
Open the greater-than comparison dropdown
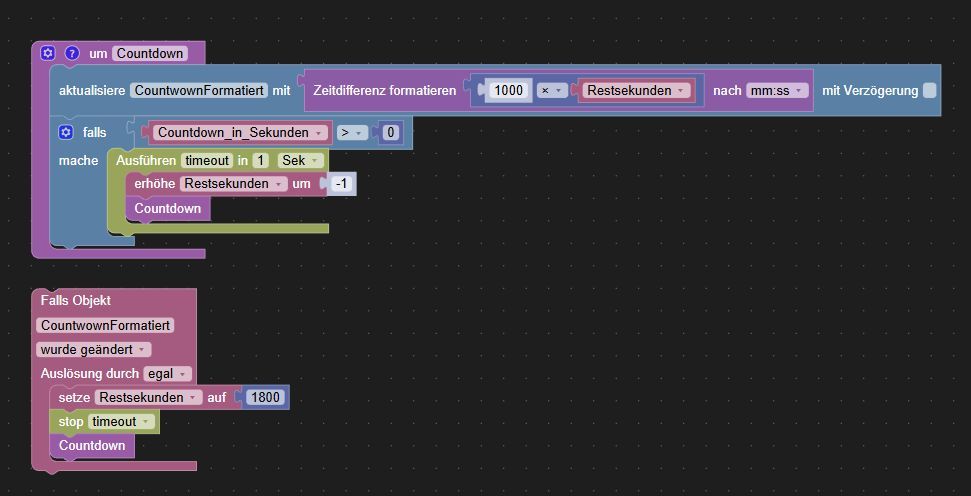coord(352,133)
